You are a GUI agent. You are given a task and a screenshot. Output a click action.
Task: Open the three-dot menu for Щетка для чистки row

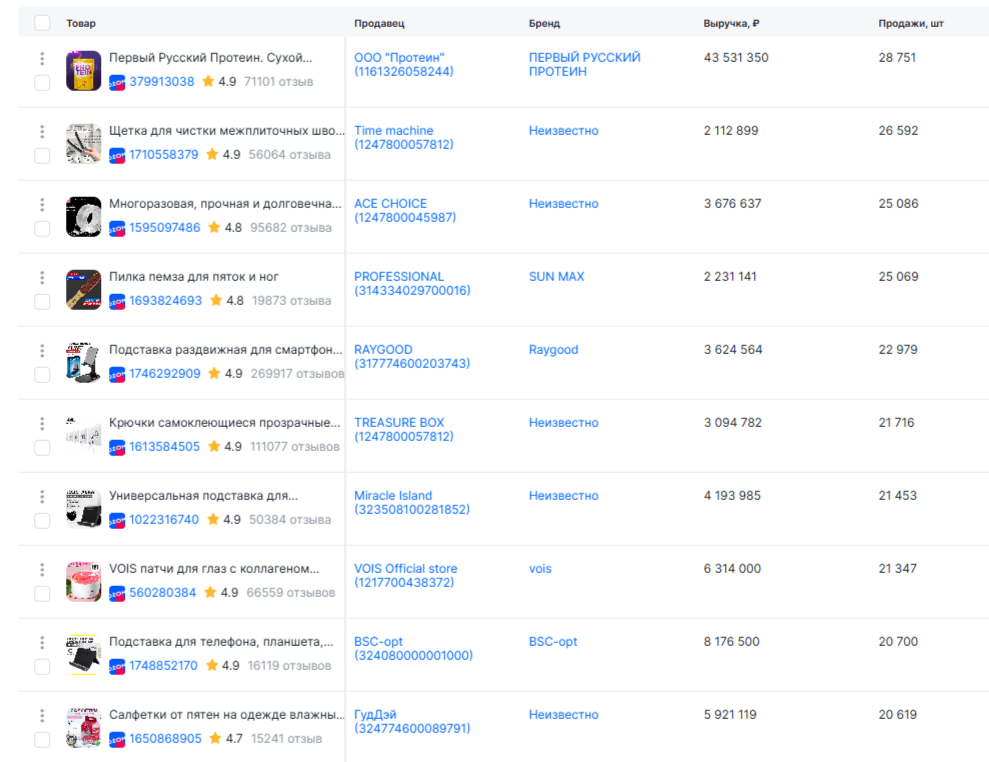pos(42,131)
